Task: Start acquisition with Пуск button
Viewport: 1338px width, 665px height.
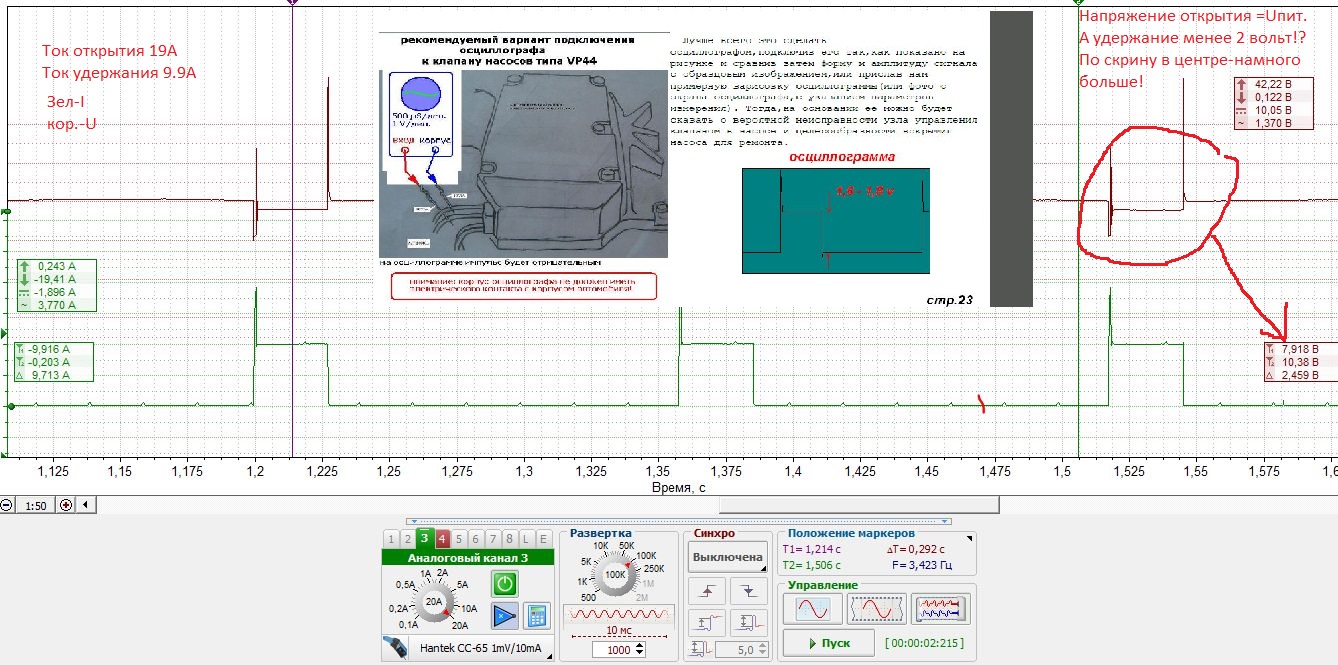Action: (x=828, y=643)
